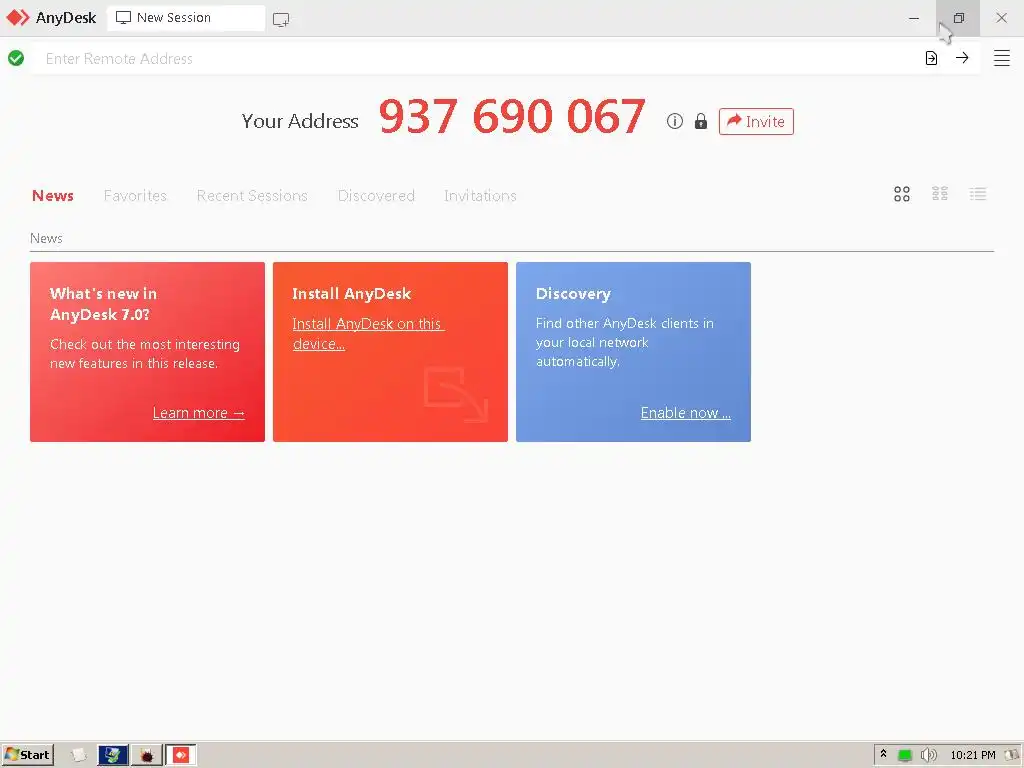This screenshot has width=1024, height=768.
Task: Switch to the Favorites tab
Action: 135,195
